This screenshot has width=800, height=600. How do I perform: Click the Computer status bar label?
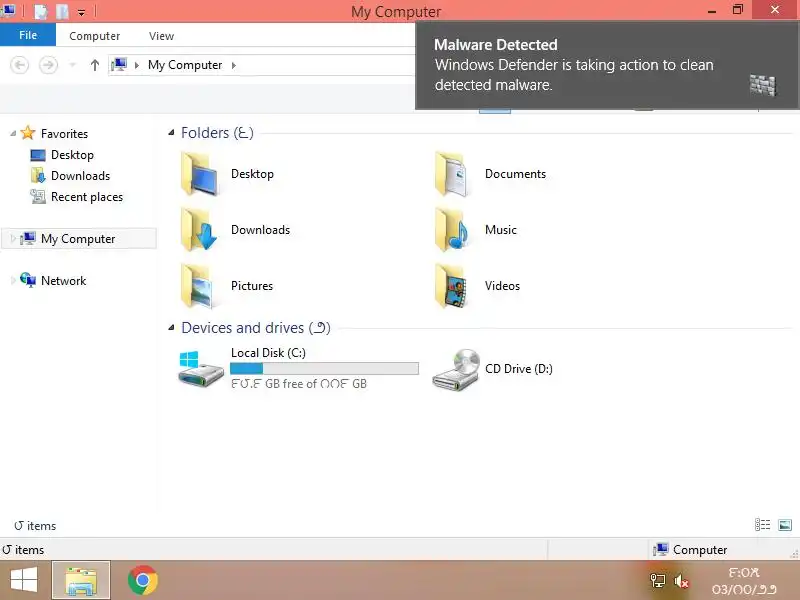point(699,549)
